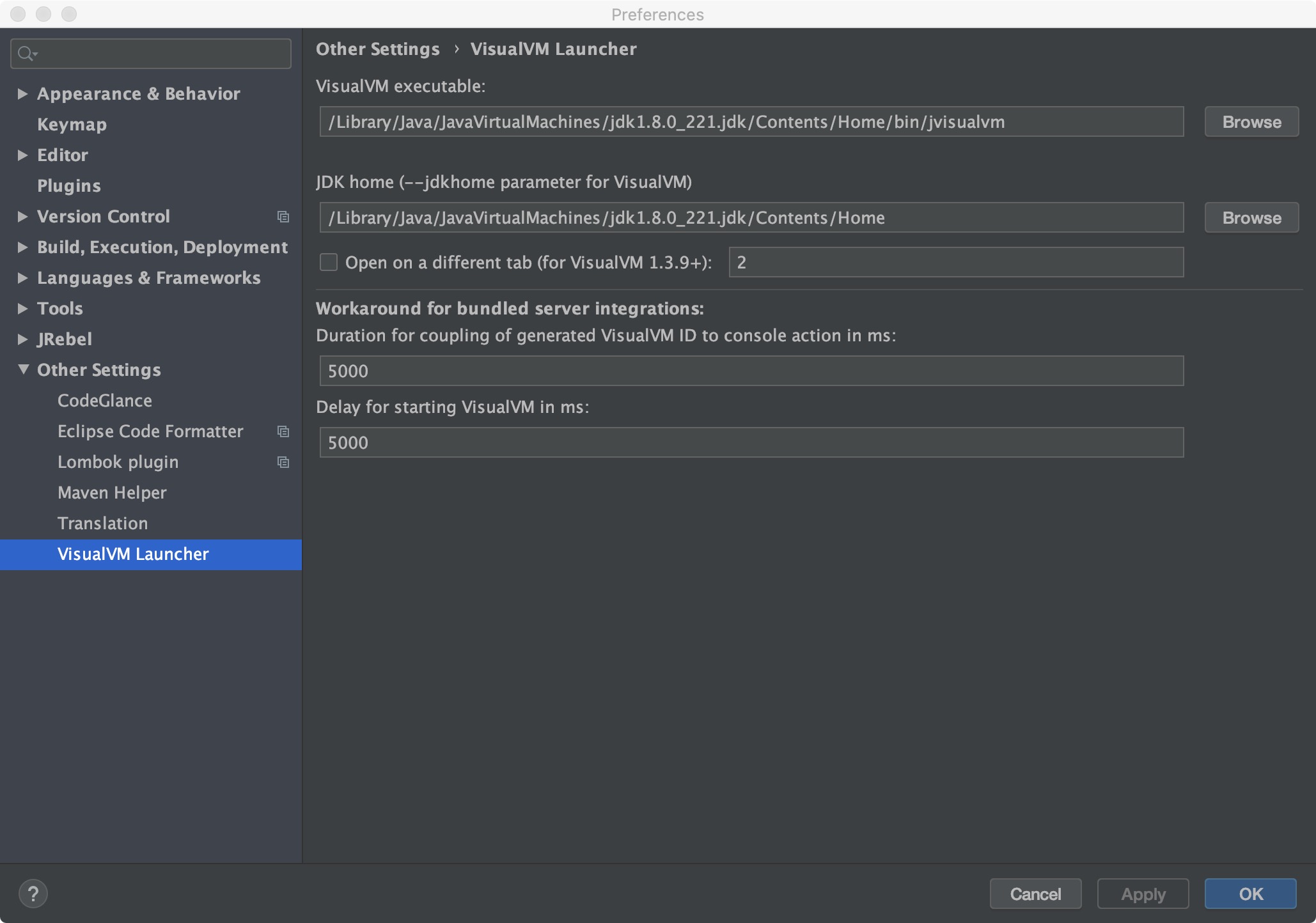Click the Delay for starting VisualVM field
Screen dimensions: 1316x923
(x=751, y=442)
